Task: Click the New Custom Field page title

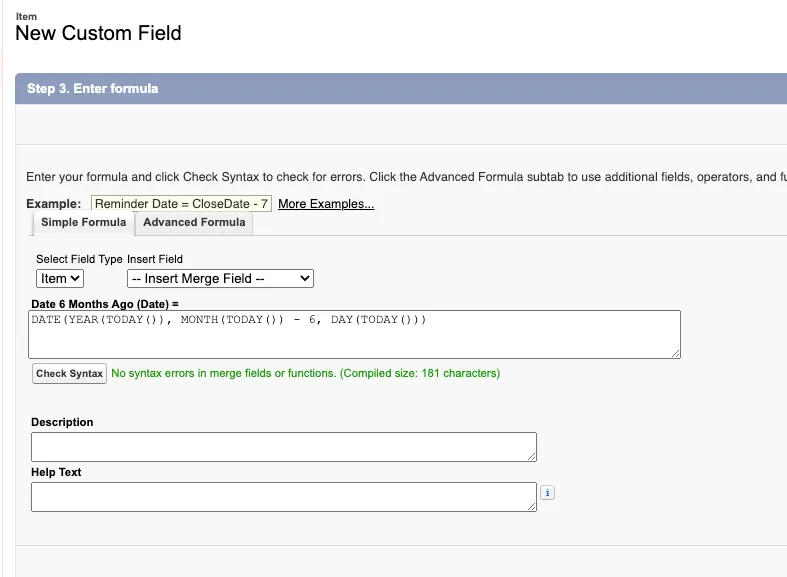Action: click(x=98, y=33)
